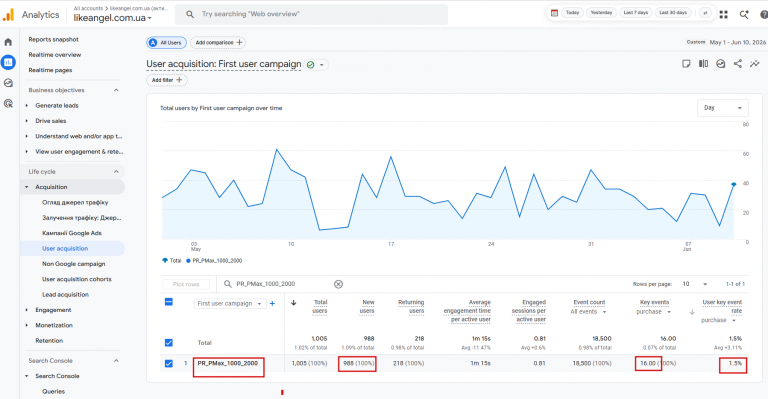Expand the Generate leads topic
Screen dimensions: 768x399
(26, 106)
